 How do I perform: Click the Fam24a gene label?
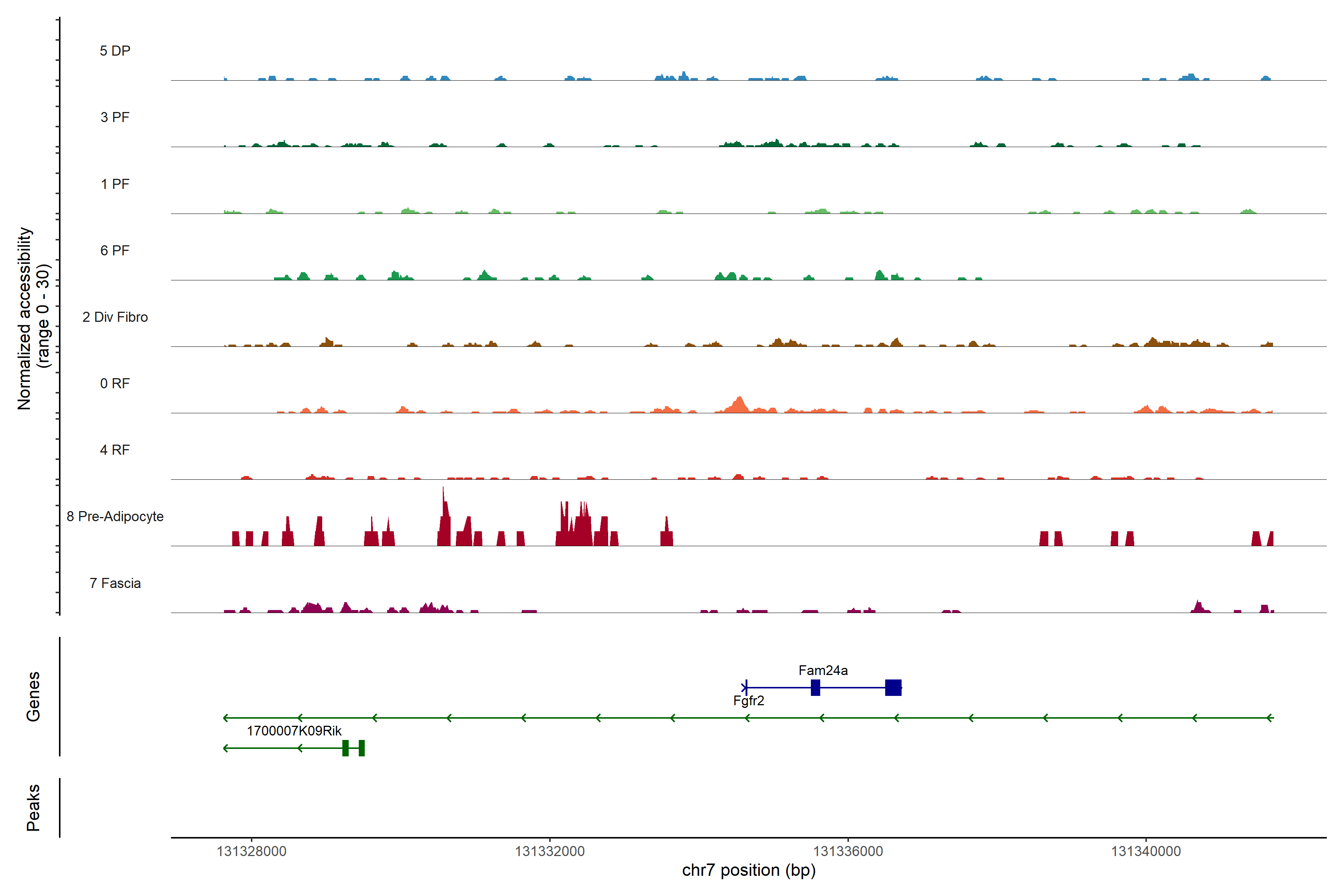point(823,670)
